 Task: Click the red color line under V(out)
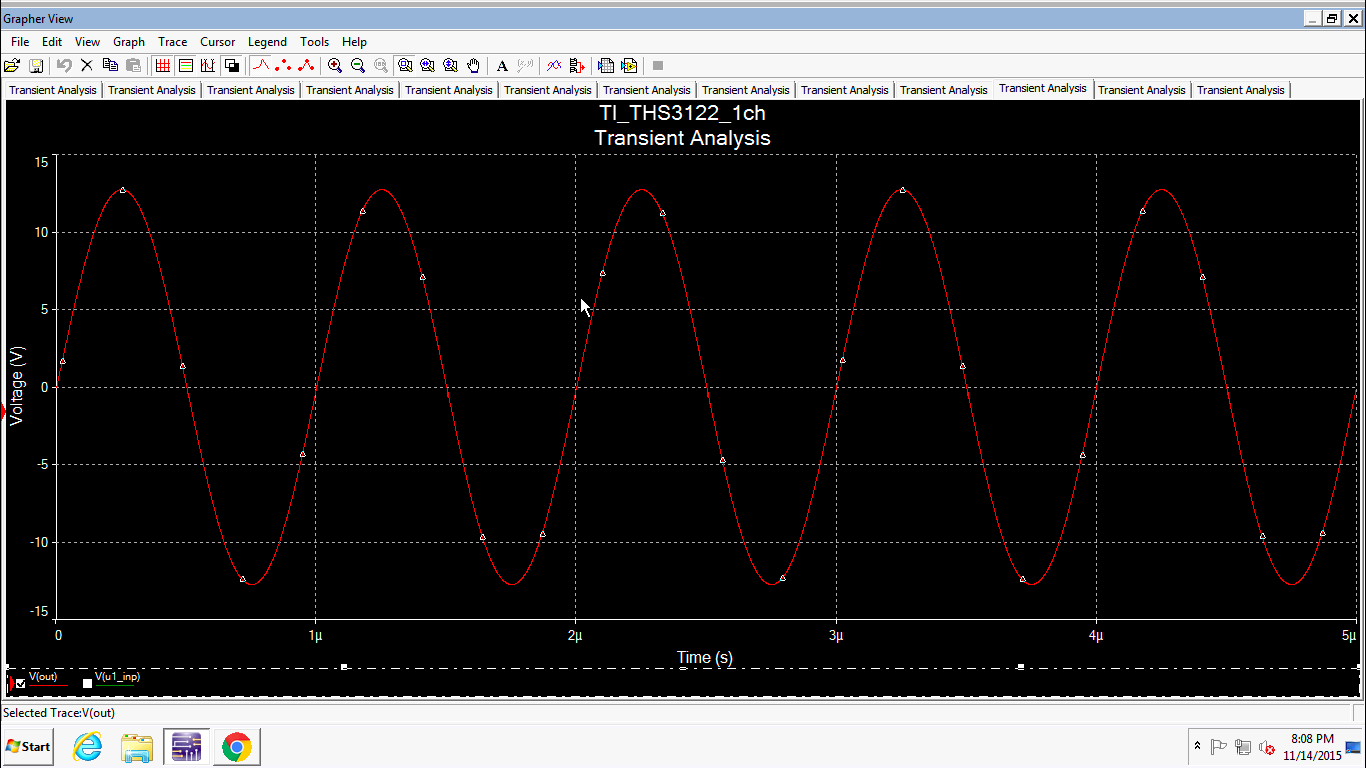pyautogui.click(x=48, y=686)
